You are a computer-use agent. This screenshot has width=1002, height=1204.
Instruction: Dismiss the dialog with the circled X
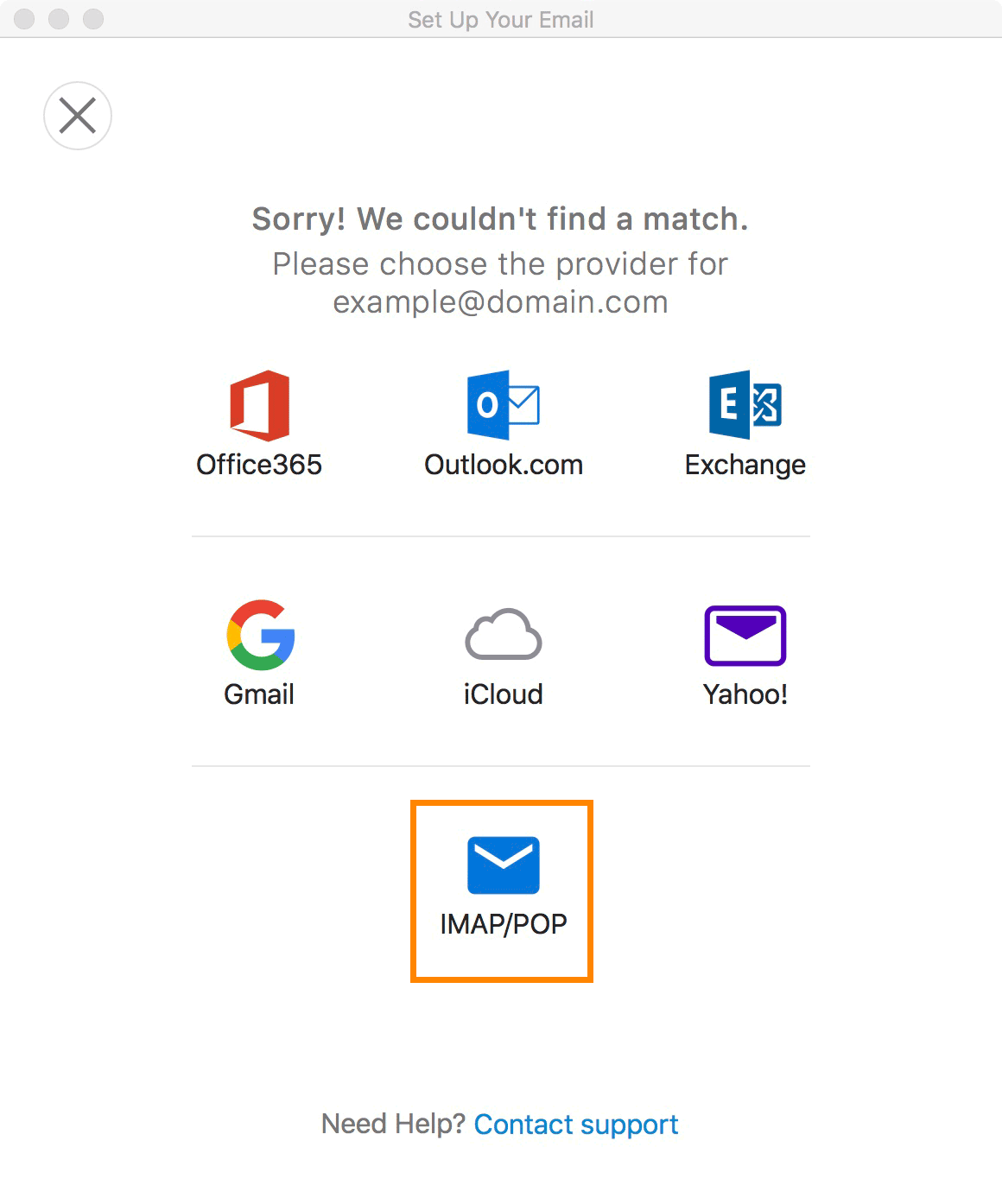pos(78,116)
